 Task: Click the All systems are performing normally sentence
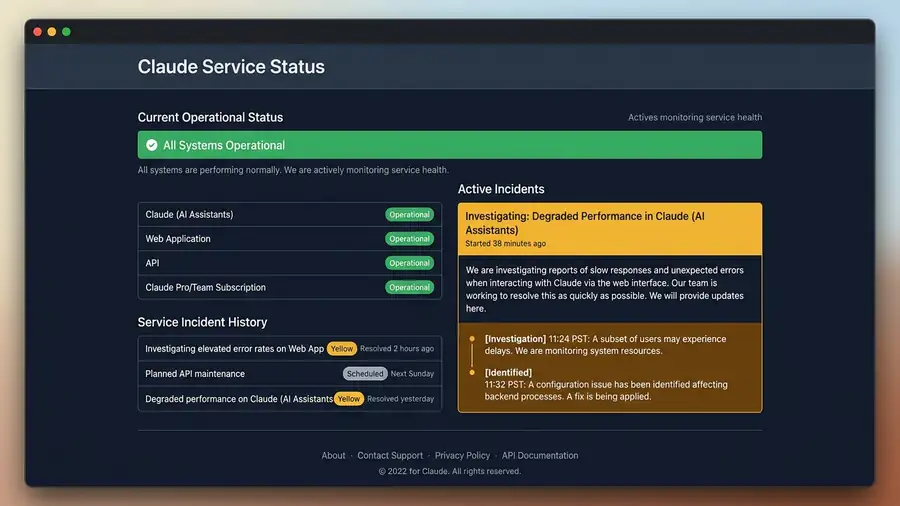[x=293, y=170]
